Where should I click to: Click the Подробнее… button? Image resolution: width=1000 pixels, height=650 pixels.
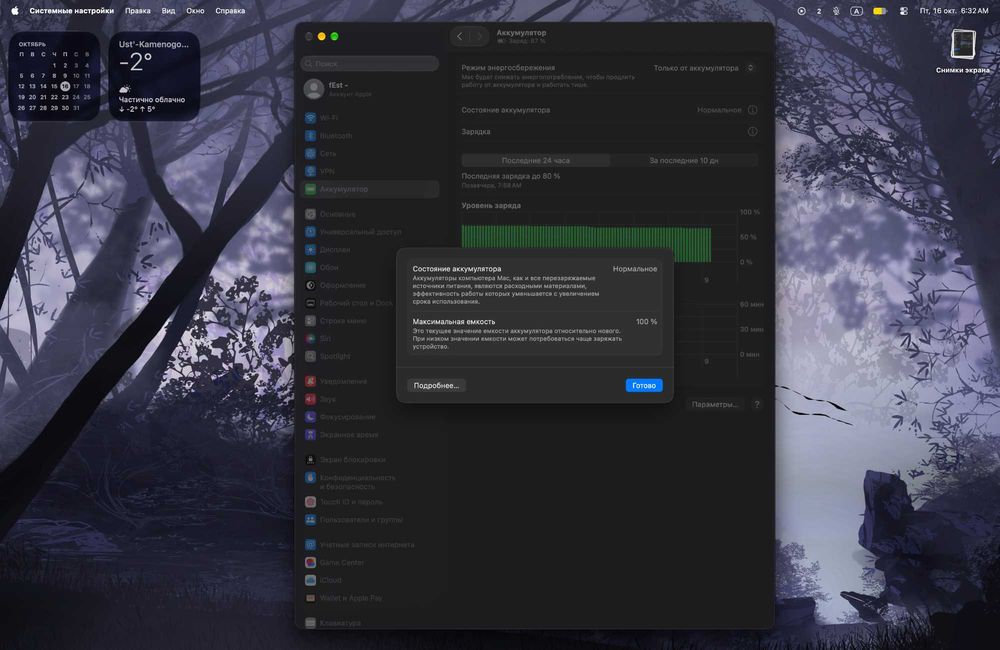tap(436, 385)
